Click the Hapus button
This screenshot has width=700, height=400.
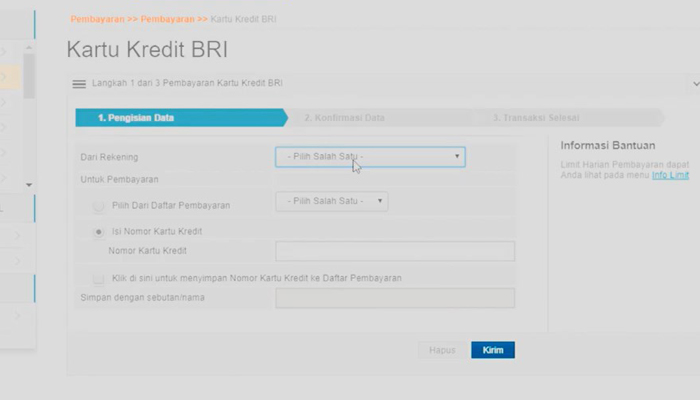[x=442, y=350]
